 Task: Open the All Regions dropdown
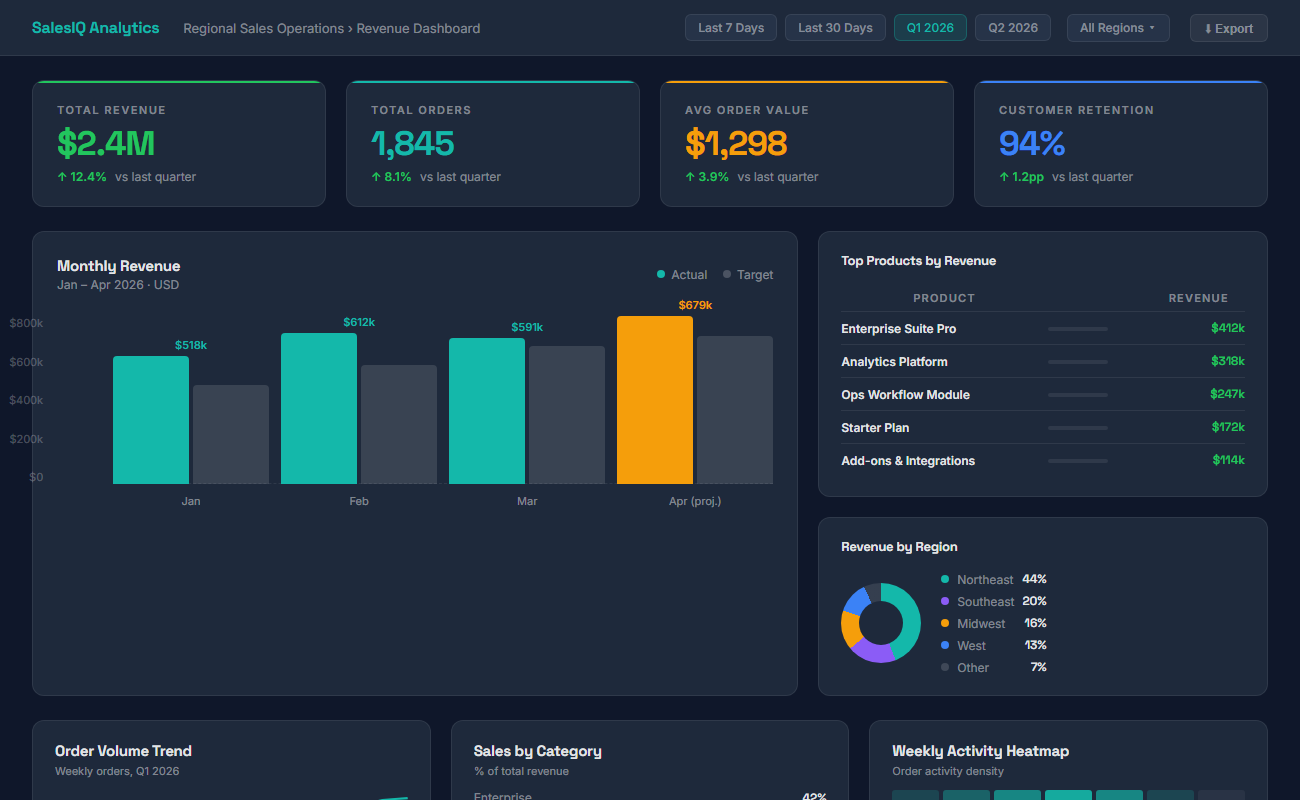(x=1118, y=27)
